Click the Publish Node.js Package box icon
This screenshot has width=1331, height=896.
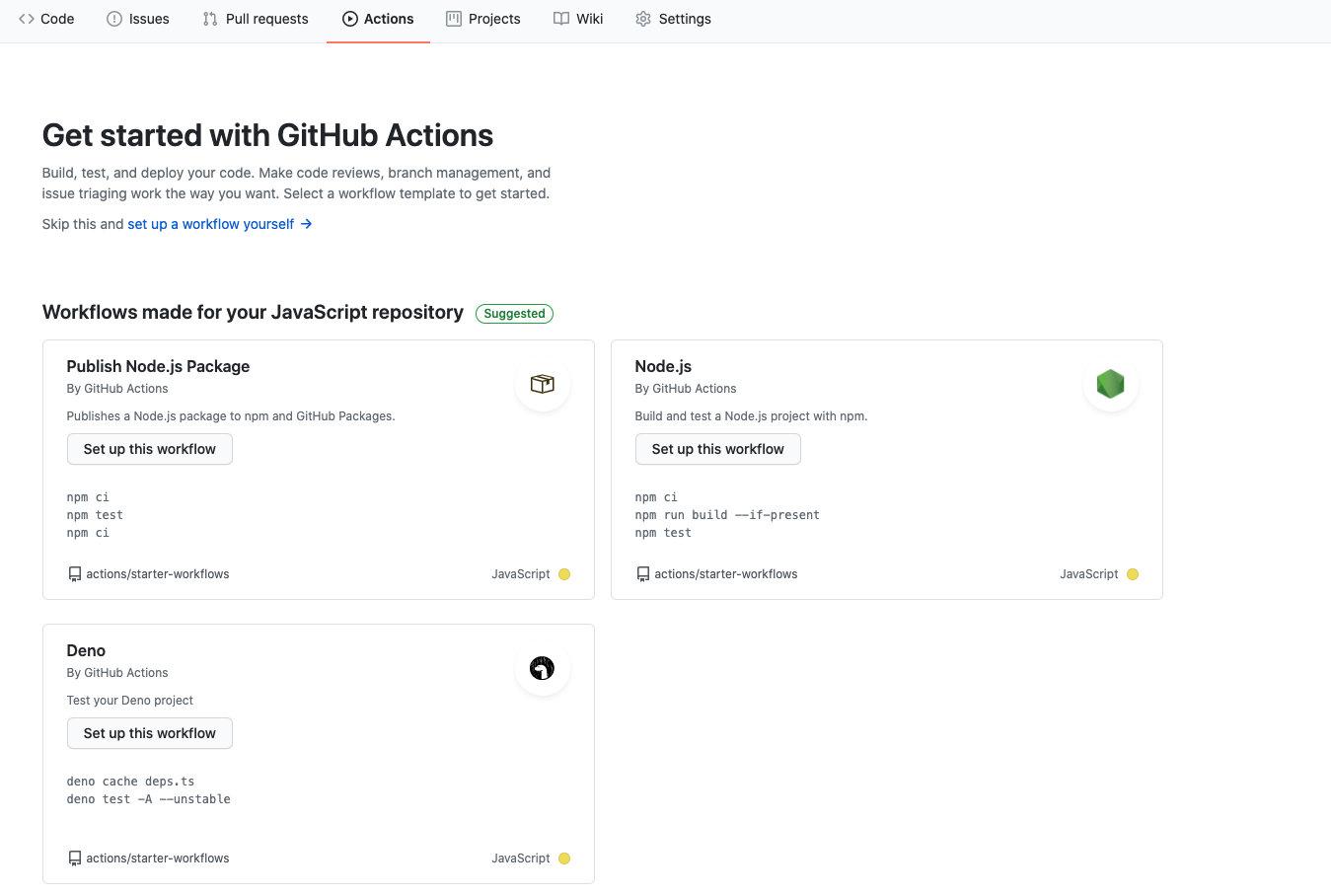(x=542, y=384)
